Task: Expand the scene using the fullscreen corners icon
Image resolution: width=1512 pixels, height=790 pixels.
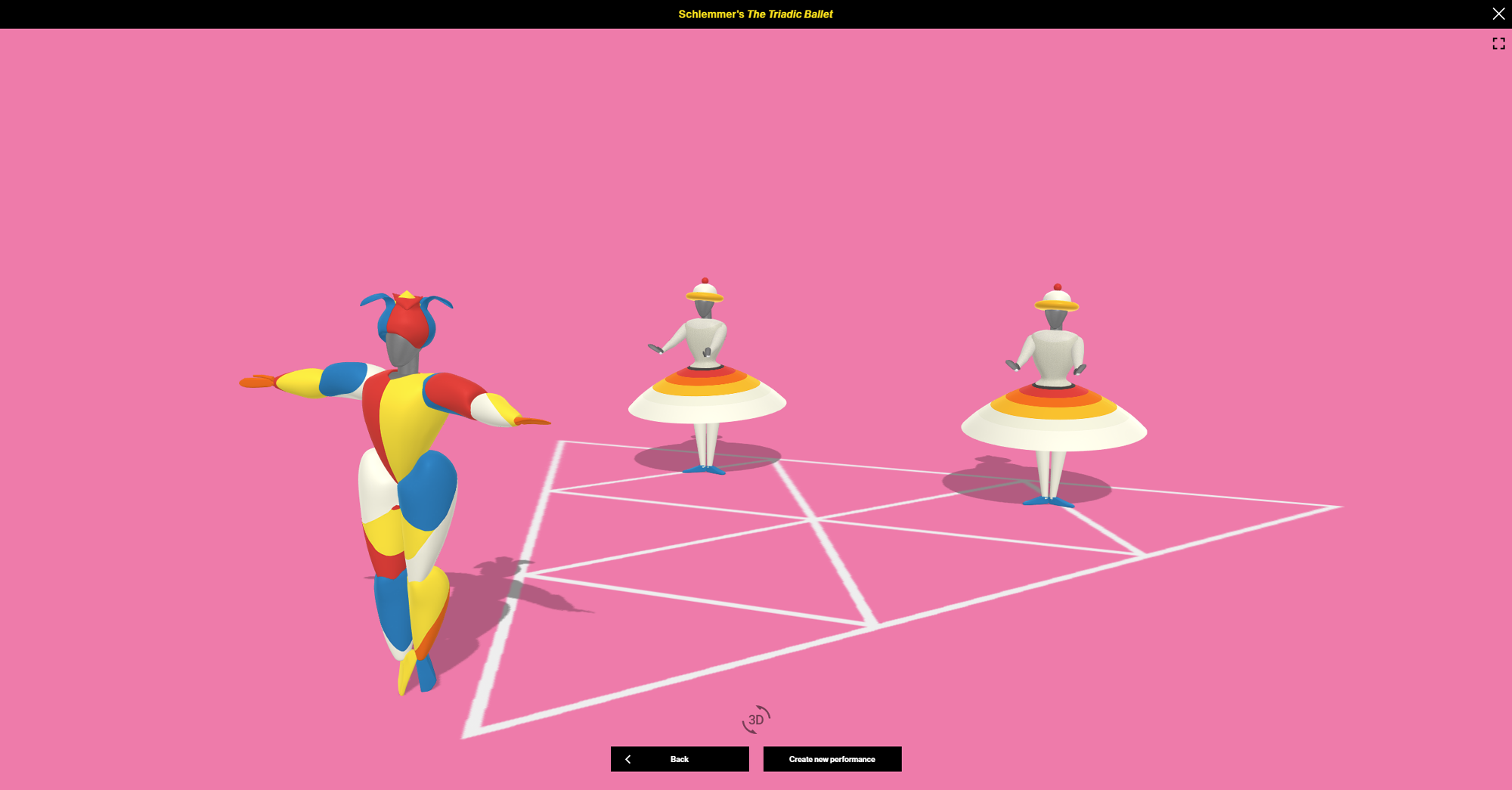Action: point(1498,43)
